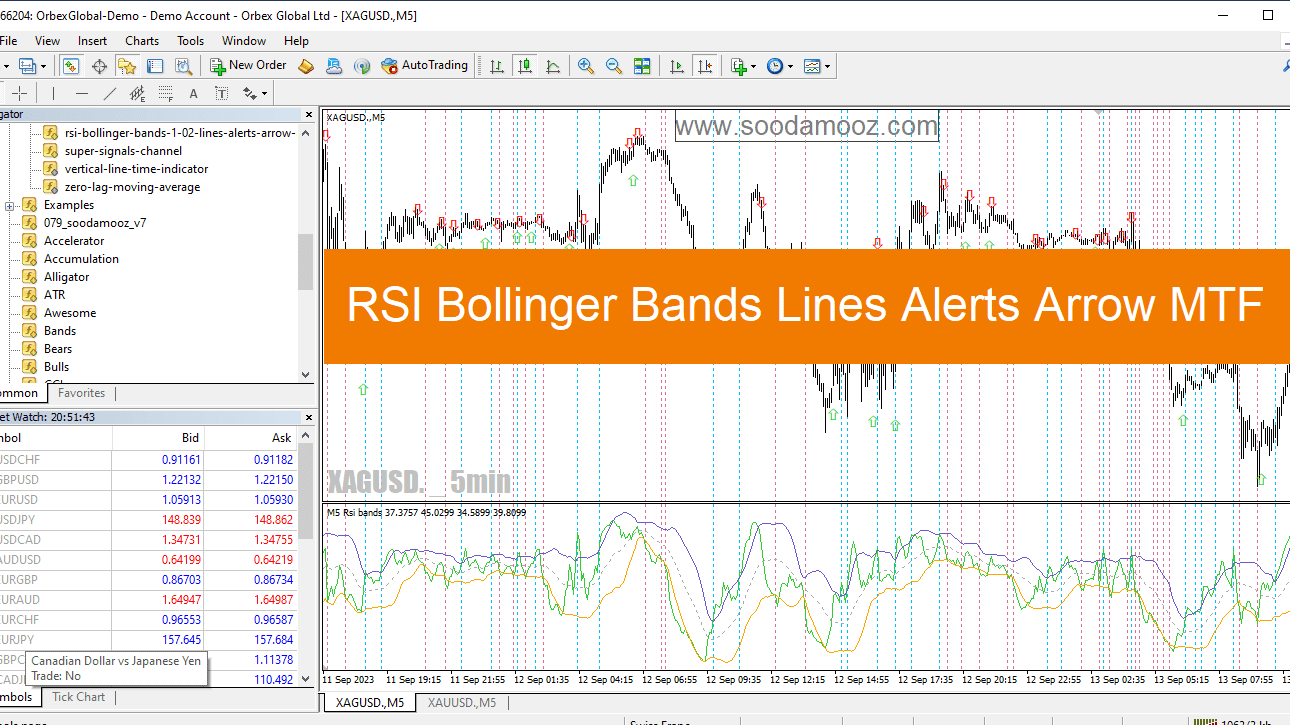Toggle the chart shift icon

pos(705,66)
